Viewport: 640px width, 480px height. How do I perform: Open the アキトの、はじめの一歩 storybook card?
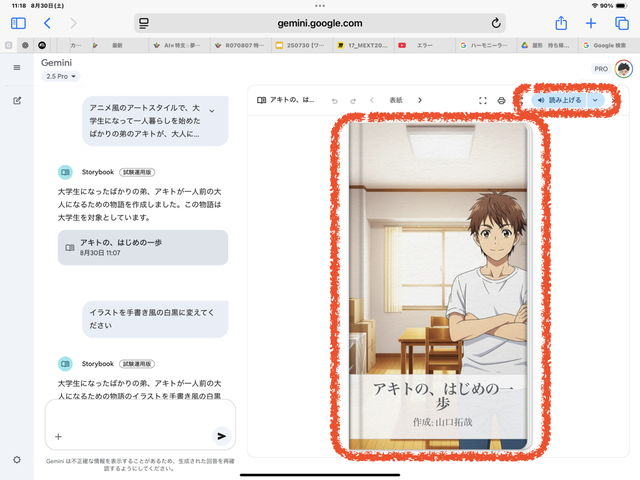pos(143,247)
